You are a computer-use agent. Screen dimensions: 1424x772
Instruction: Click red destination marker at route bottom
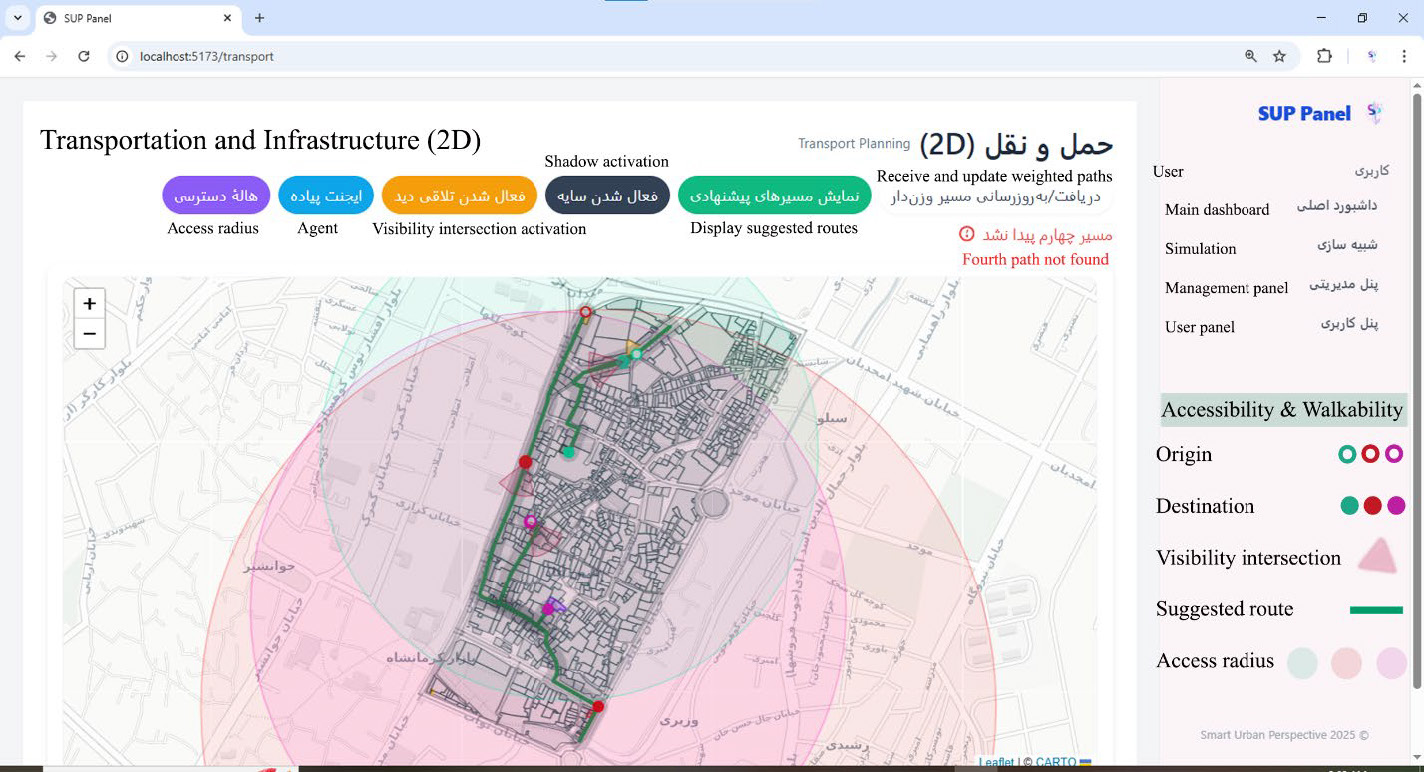[598, 706]
